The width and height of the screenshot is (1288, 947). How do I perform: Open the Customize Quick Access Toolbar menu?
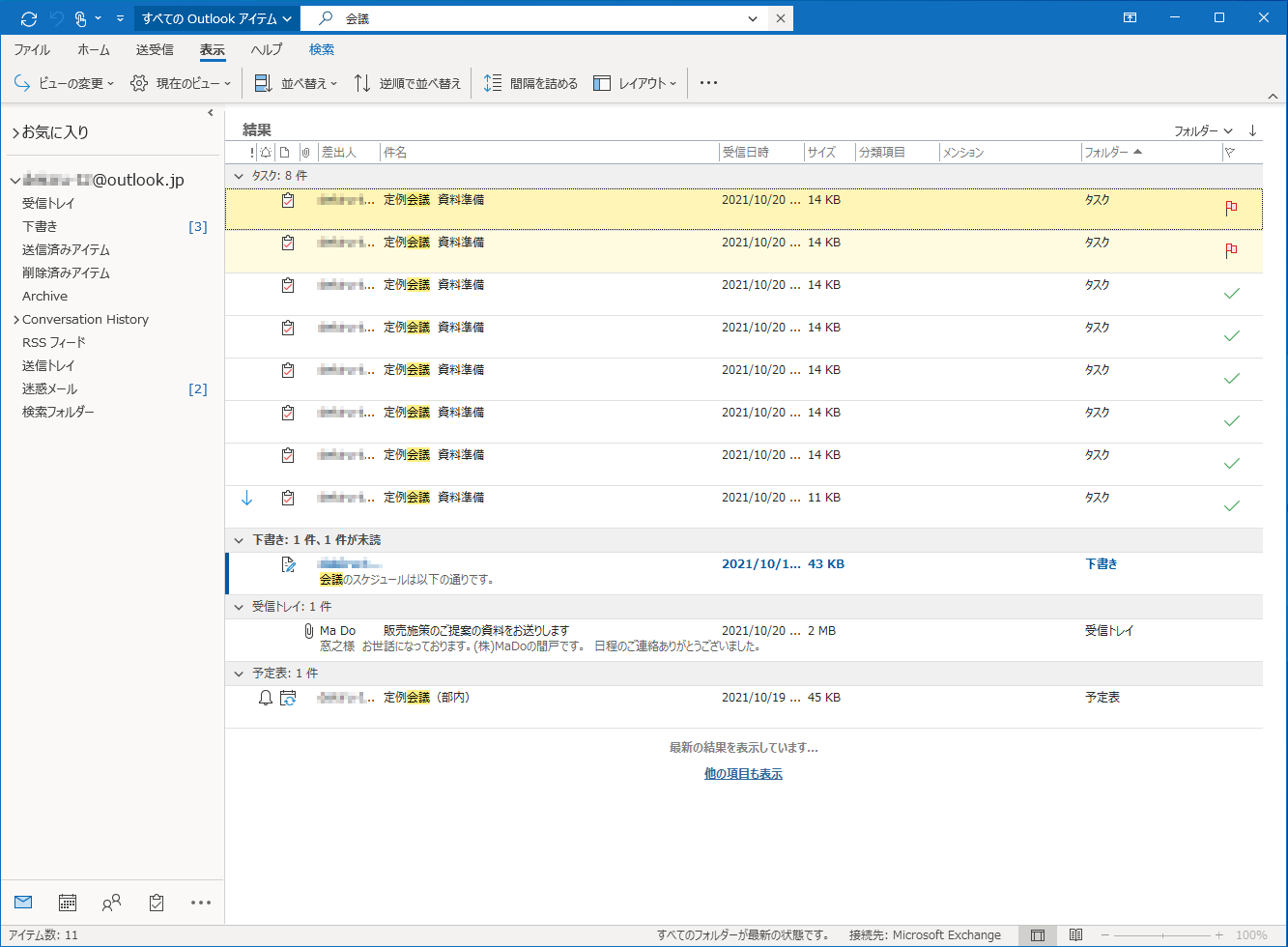tap(120, 18)
